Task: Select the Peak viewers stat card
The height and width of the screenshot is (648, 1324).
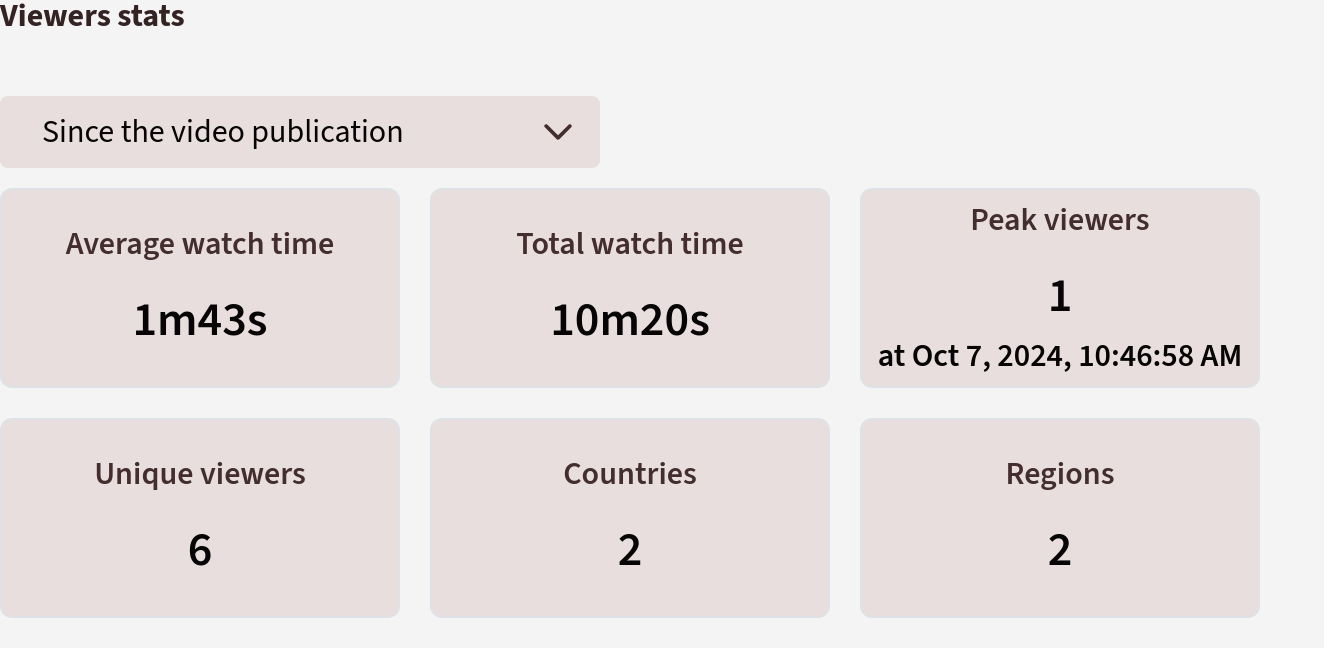Action: click(x=1060, y=288)
